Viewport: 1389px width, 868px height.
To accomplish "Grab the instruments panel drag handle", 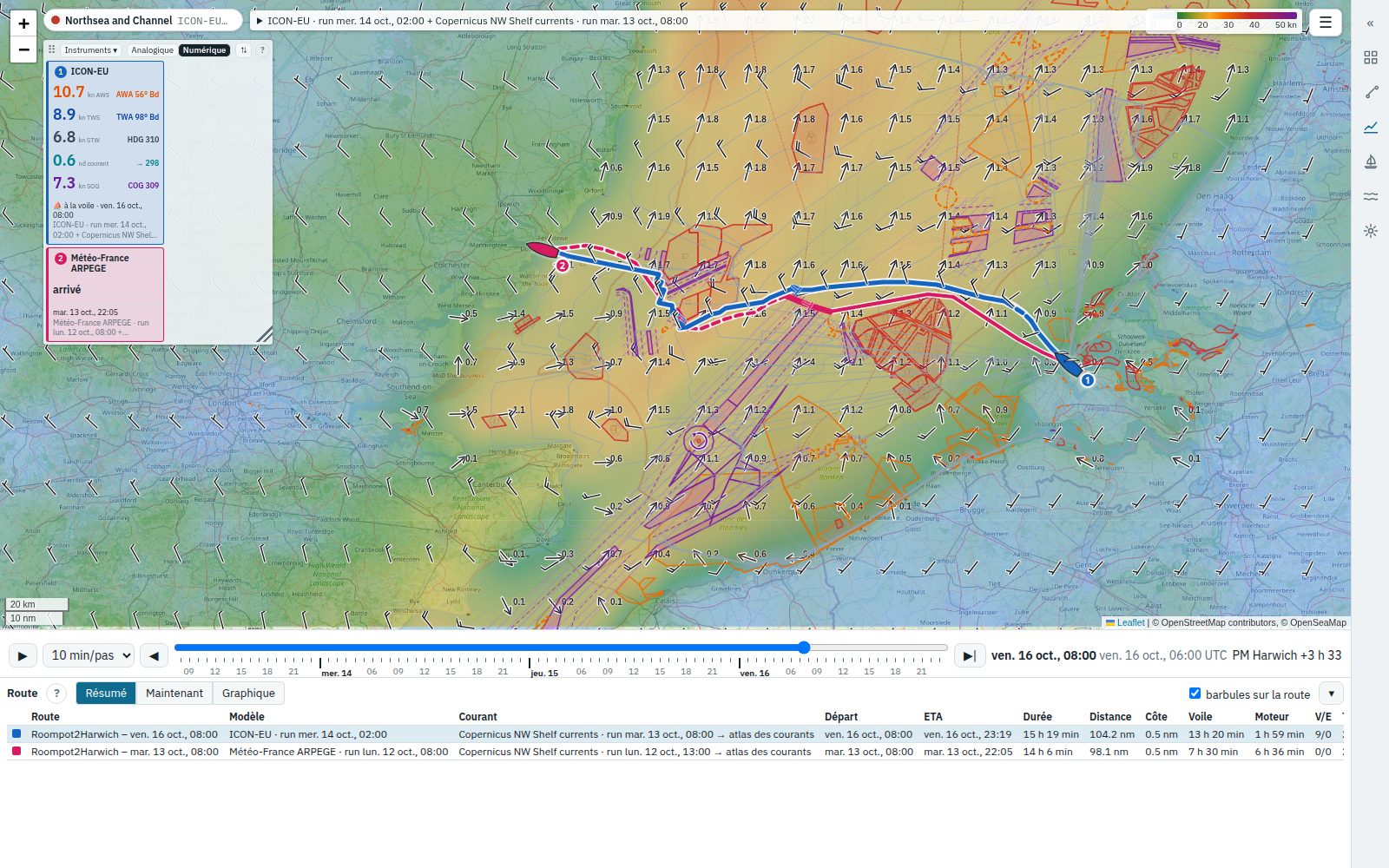I will tap(52, 50).
